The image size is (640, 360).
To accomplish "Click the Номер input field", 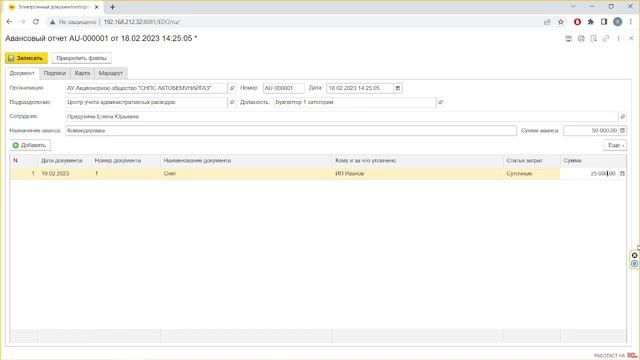I will click(284, 88).
